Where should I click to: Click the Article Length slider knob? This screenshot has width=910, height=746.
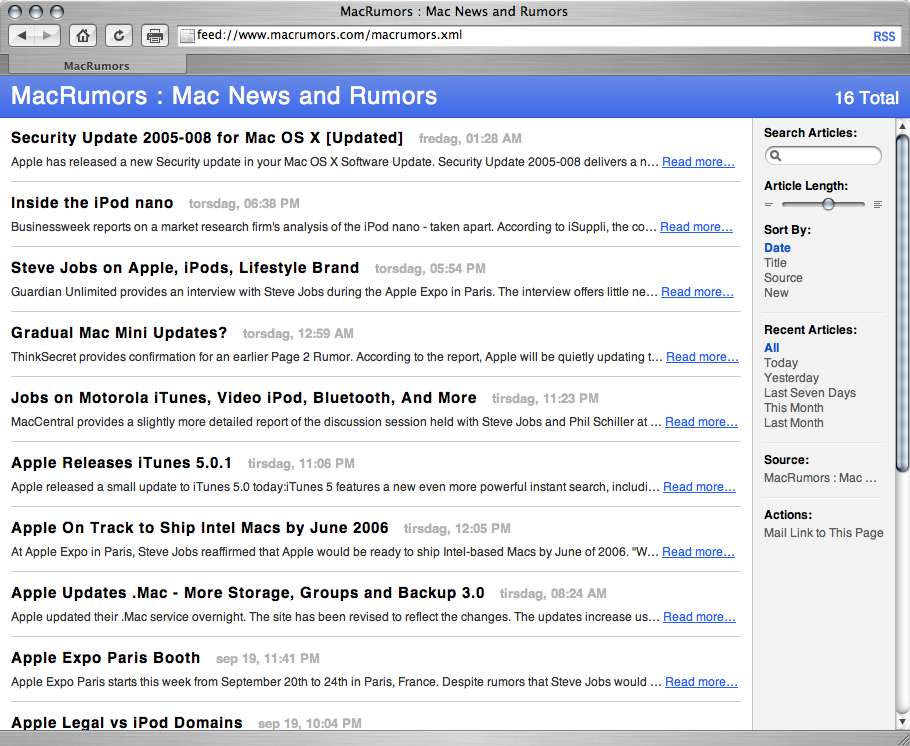[x=828, y=204]
